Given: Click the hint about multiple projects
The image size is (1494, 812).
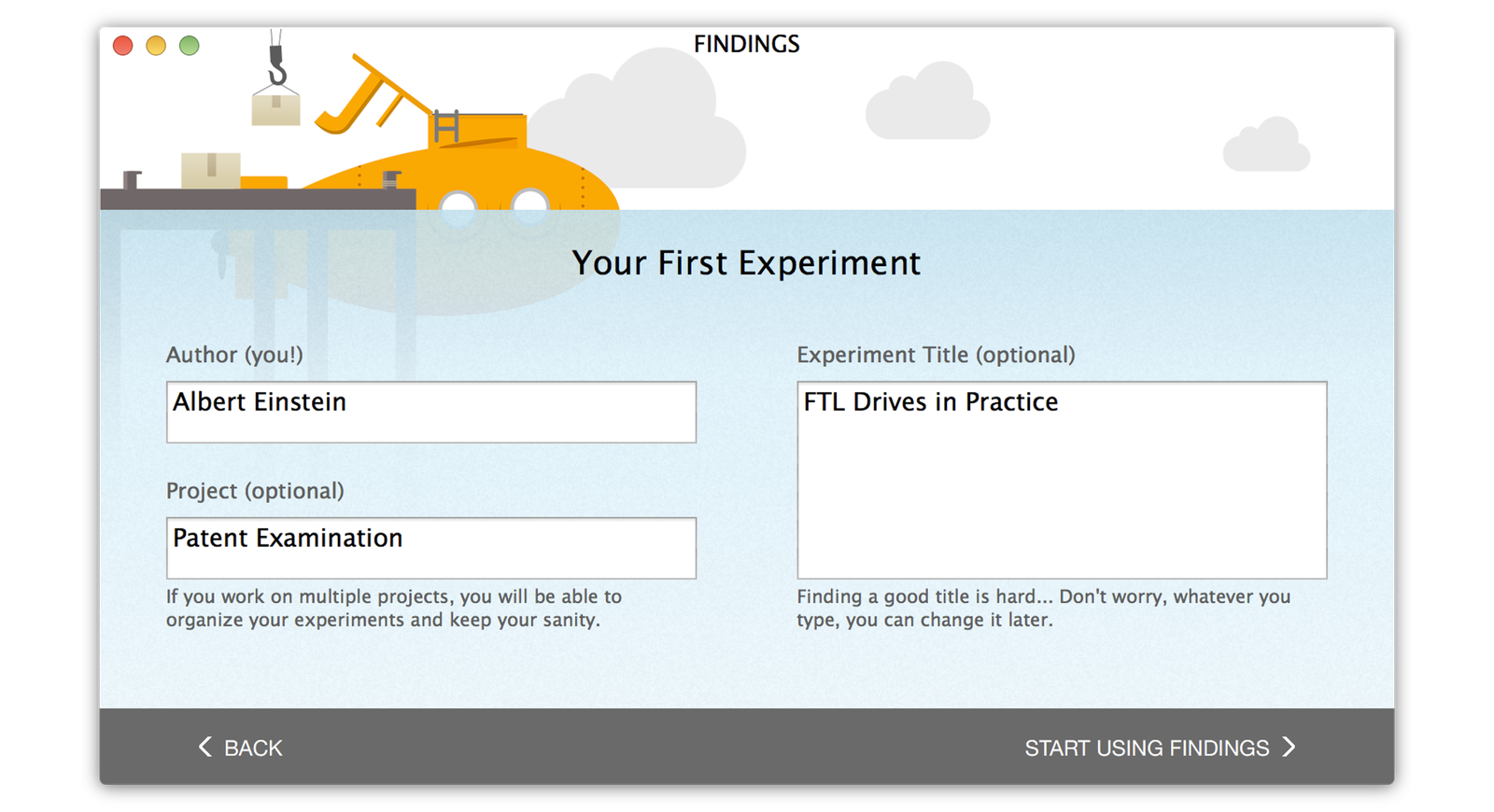Looking at the screenshot, I should tap(394, 608).
